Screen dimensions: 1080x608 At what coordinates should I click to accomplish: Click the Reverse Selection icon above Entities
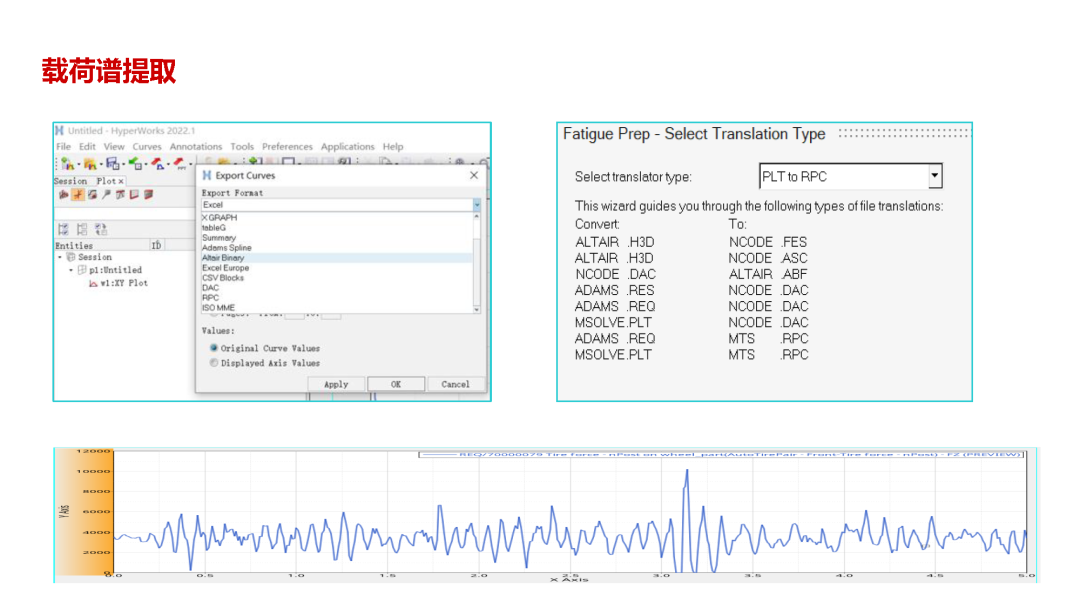(101, 229)
